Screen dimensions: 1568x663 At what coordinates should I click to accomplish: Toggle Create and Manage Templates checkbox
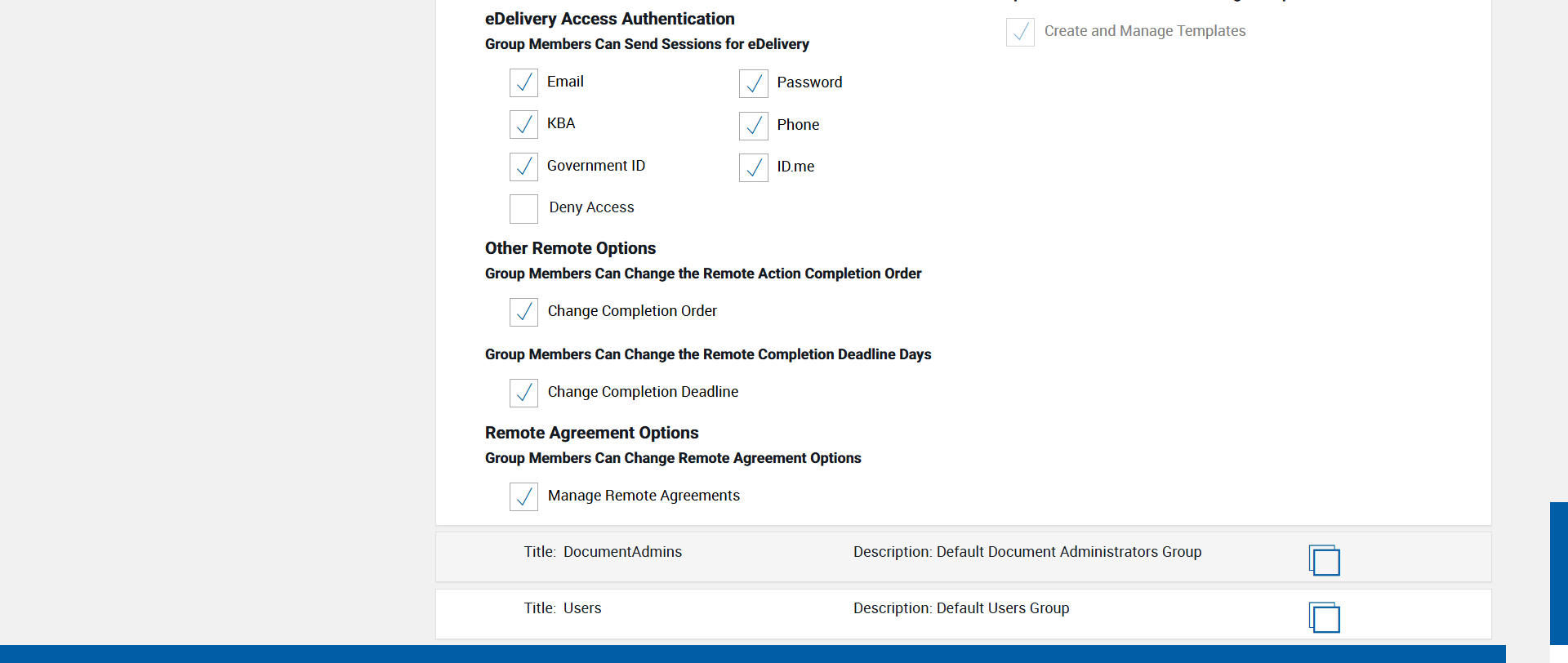click(1020, 32)
